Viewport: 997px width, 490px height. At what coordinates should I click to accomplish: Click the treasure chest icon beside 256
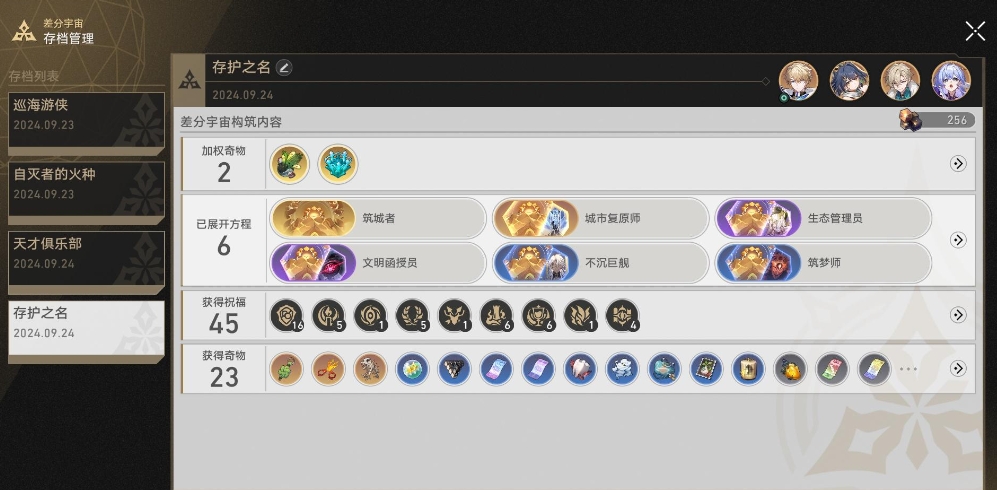[911, 119]
